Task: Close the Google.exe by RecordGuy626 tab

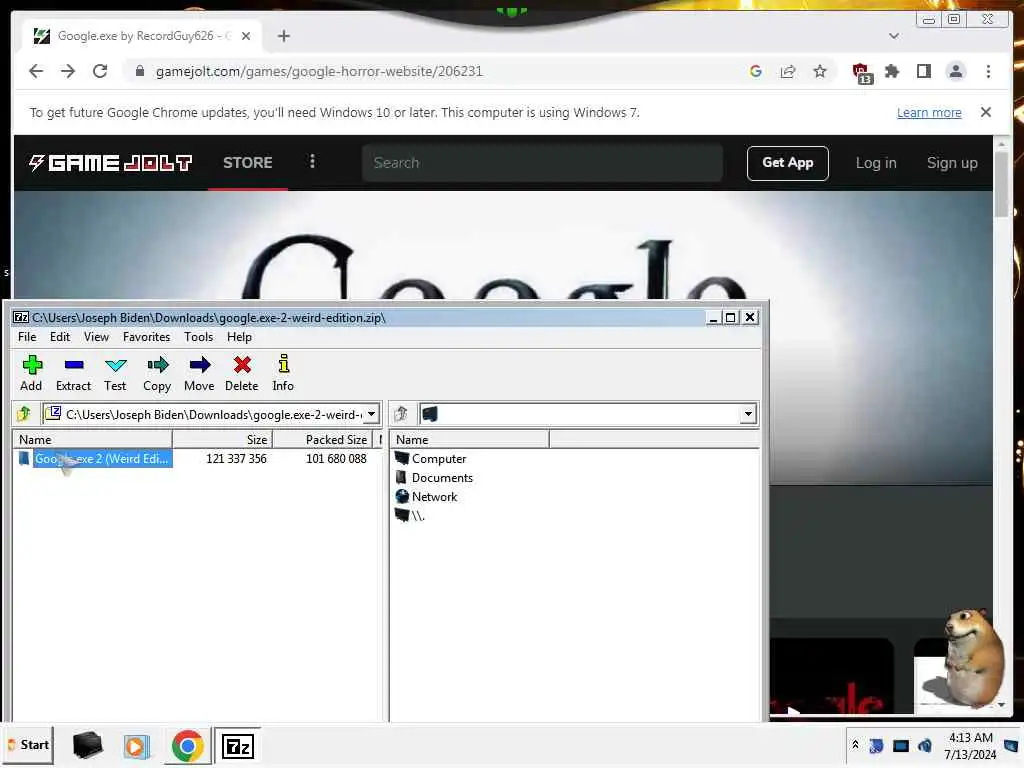Action: click(x=246, y=36)
